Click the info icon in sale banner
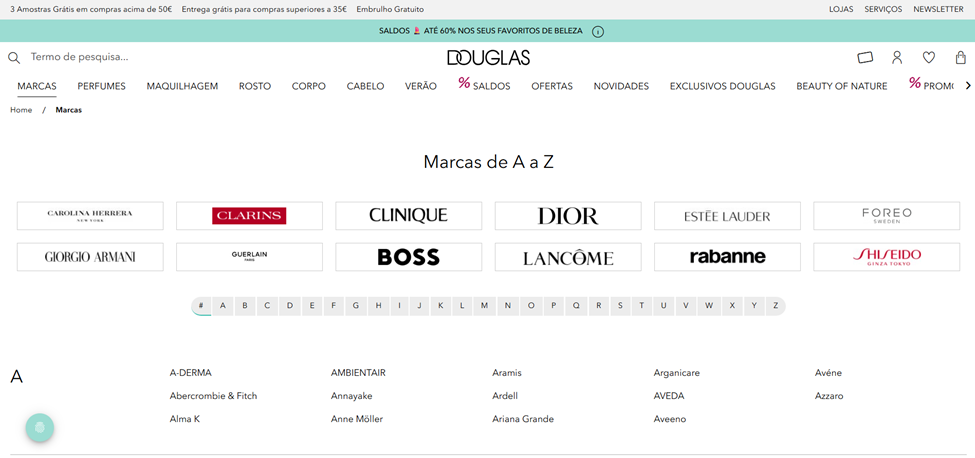Image resolution: width=975 pixels, height=458 pixels. (598, 31)
